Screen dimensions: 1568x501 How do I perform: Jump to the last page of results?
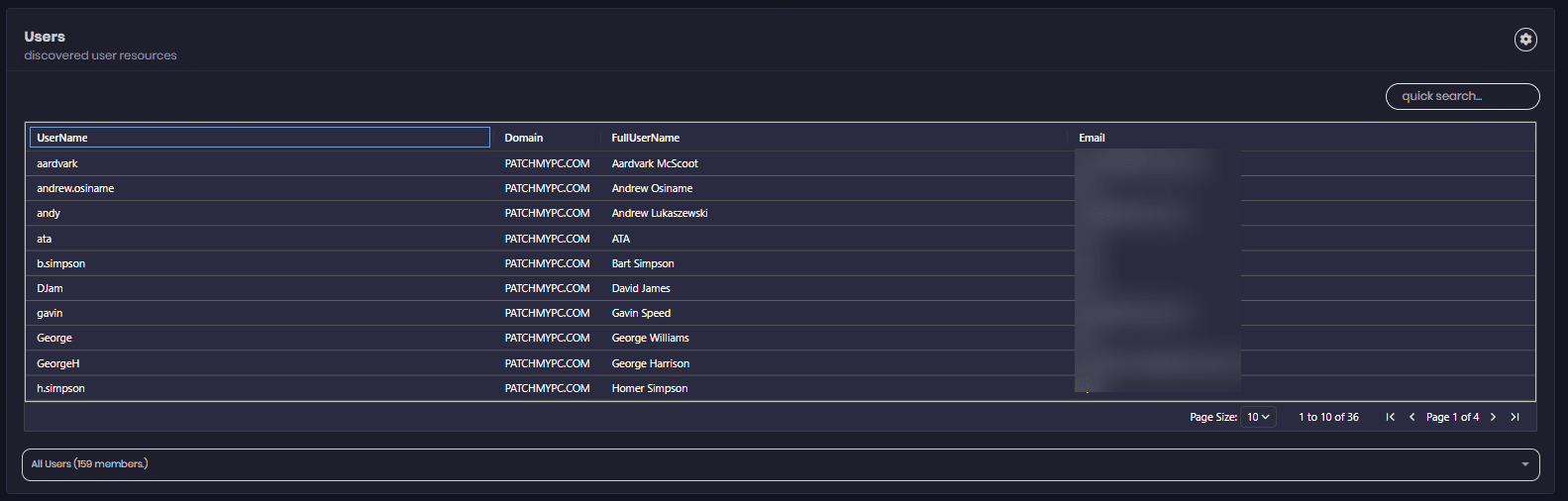1515,417
